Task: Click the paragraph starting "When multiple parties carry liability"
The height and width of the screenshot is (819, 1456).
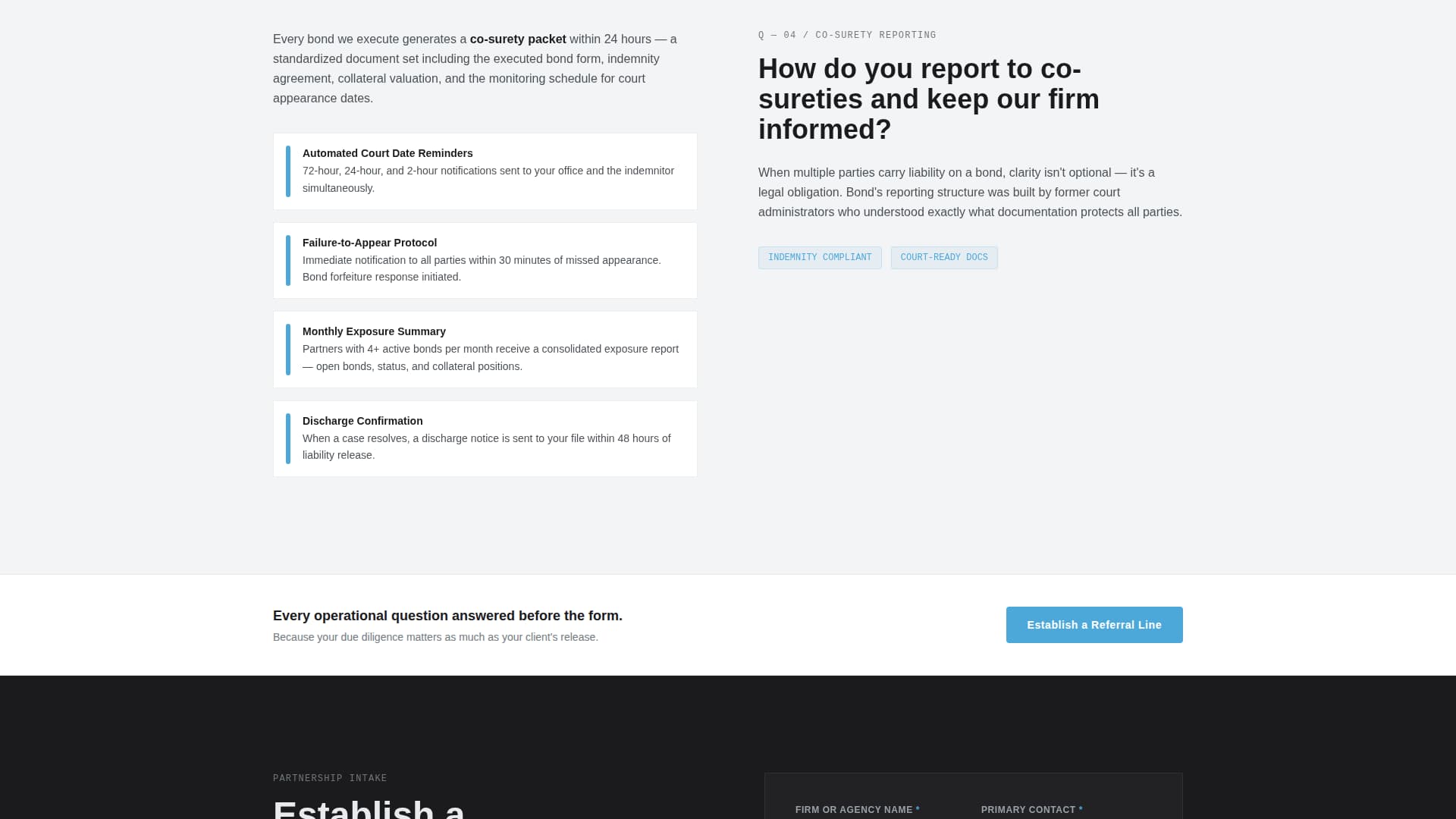Action: click(970, 193)
